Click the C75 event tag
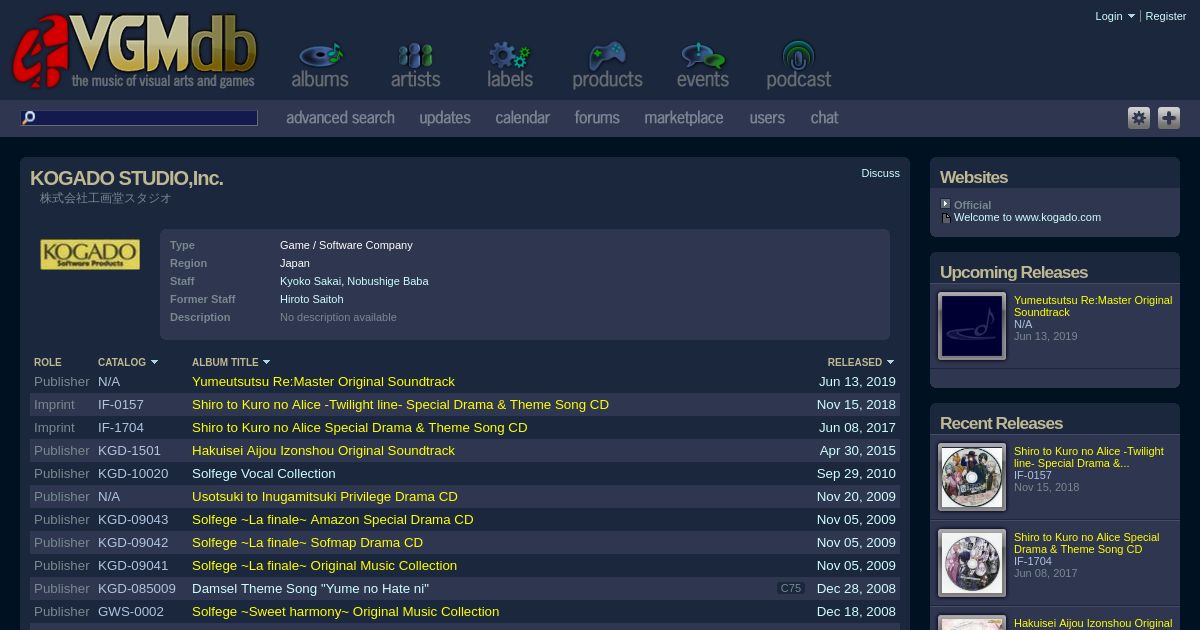This screenshot has height=630, width=1200. 791,589
